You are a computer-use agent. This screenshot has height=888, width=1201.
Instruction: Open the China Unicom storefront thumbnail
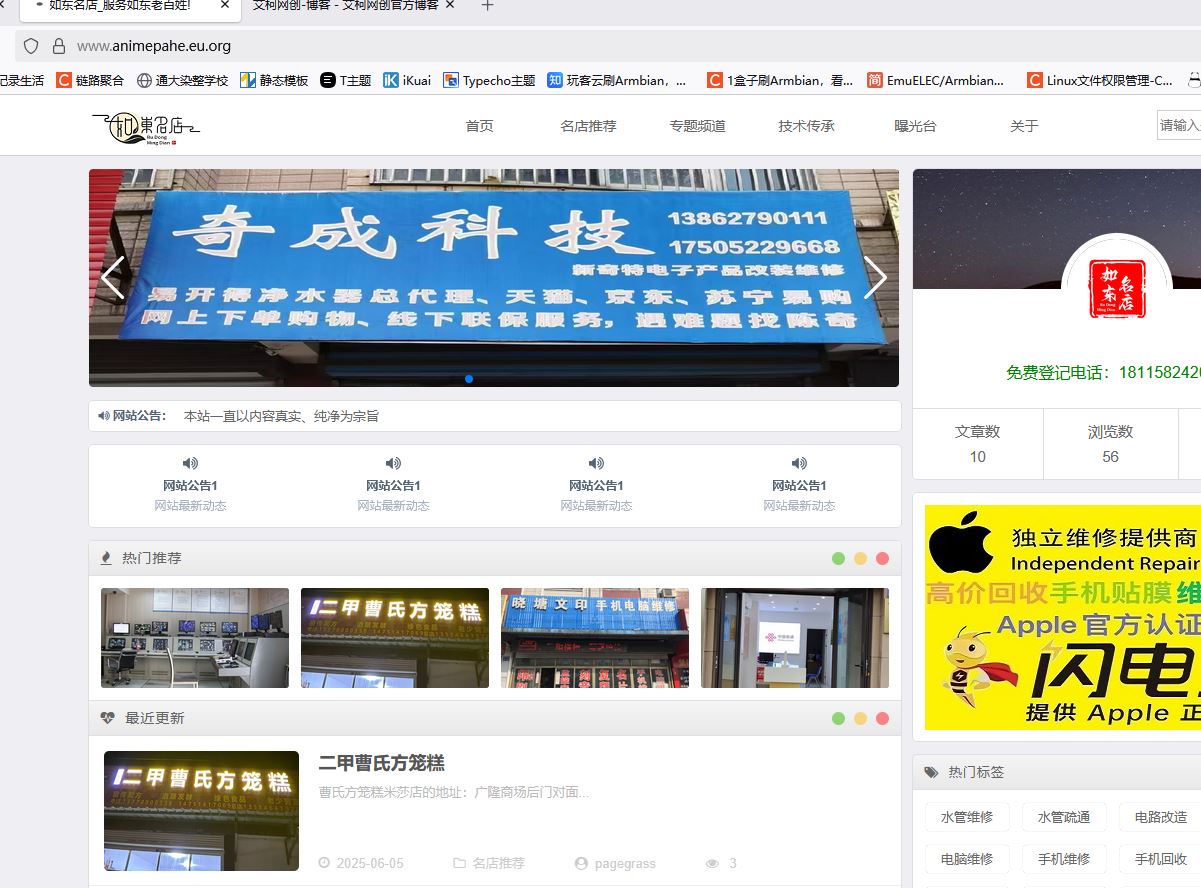795,638
